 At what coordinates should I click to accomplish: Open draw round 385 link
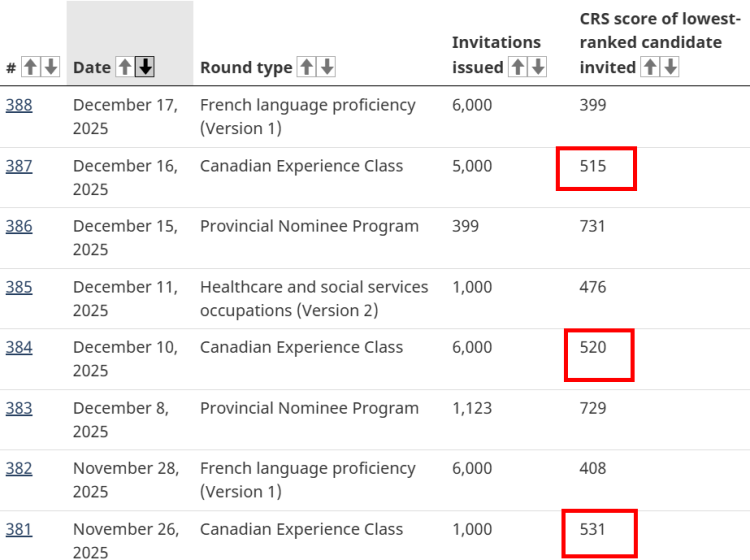19,287
